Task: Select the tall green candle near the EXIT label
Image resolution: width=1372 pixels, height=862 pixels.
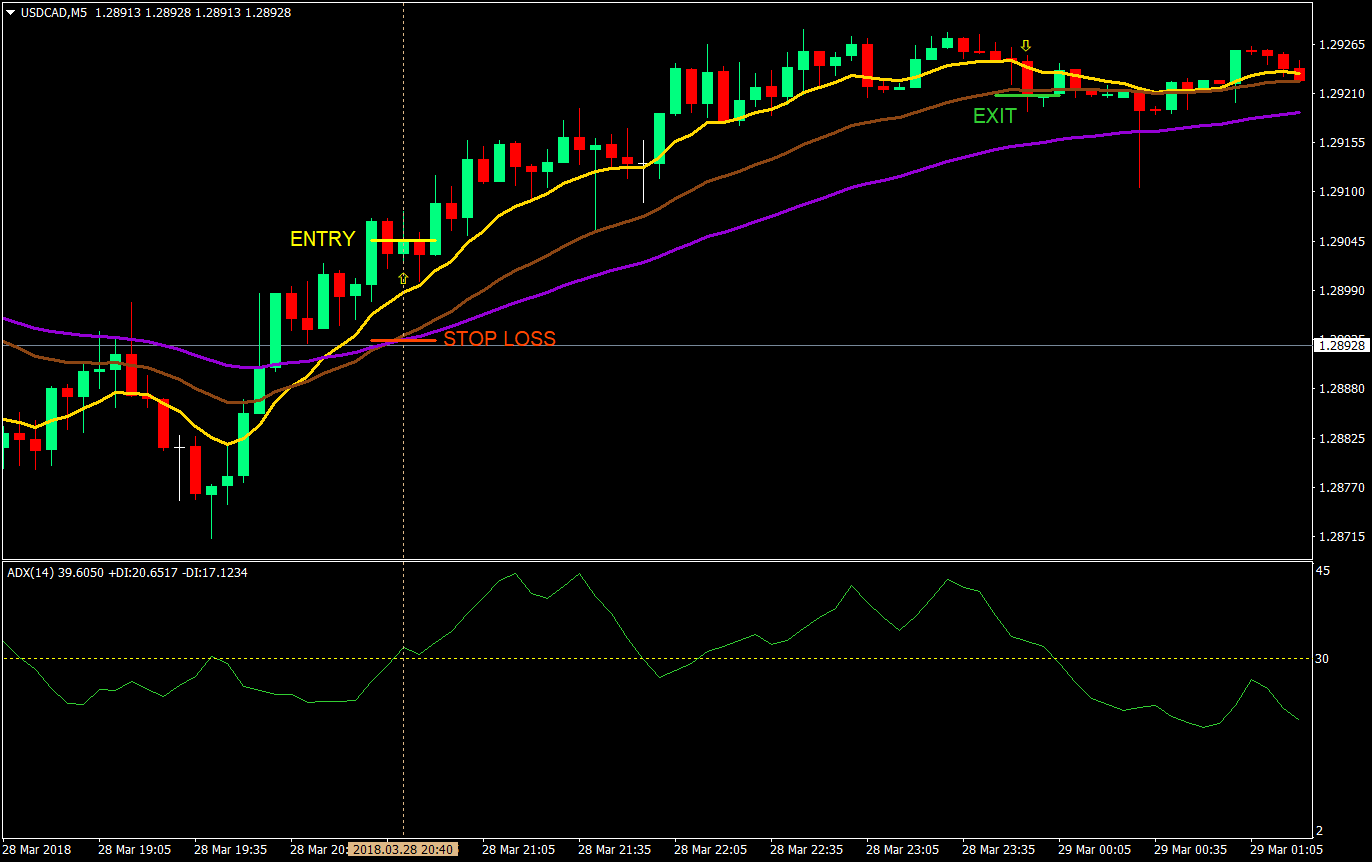Action: [x=1060, y=80]
